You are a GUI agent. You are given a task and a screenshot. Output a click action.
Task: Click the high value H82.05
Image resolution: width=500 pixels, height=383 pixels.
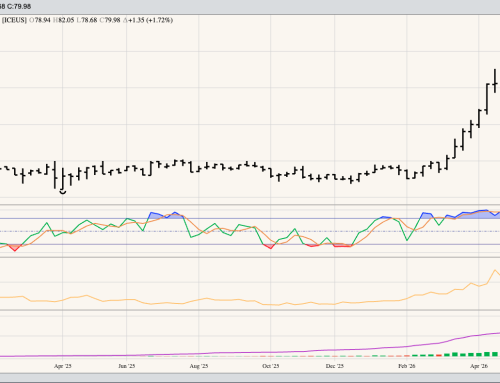pyautogui.click(x=63, y=20)
